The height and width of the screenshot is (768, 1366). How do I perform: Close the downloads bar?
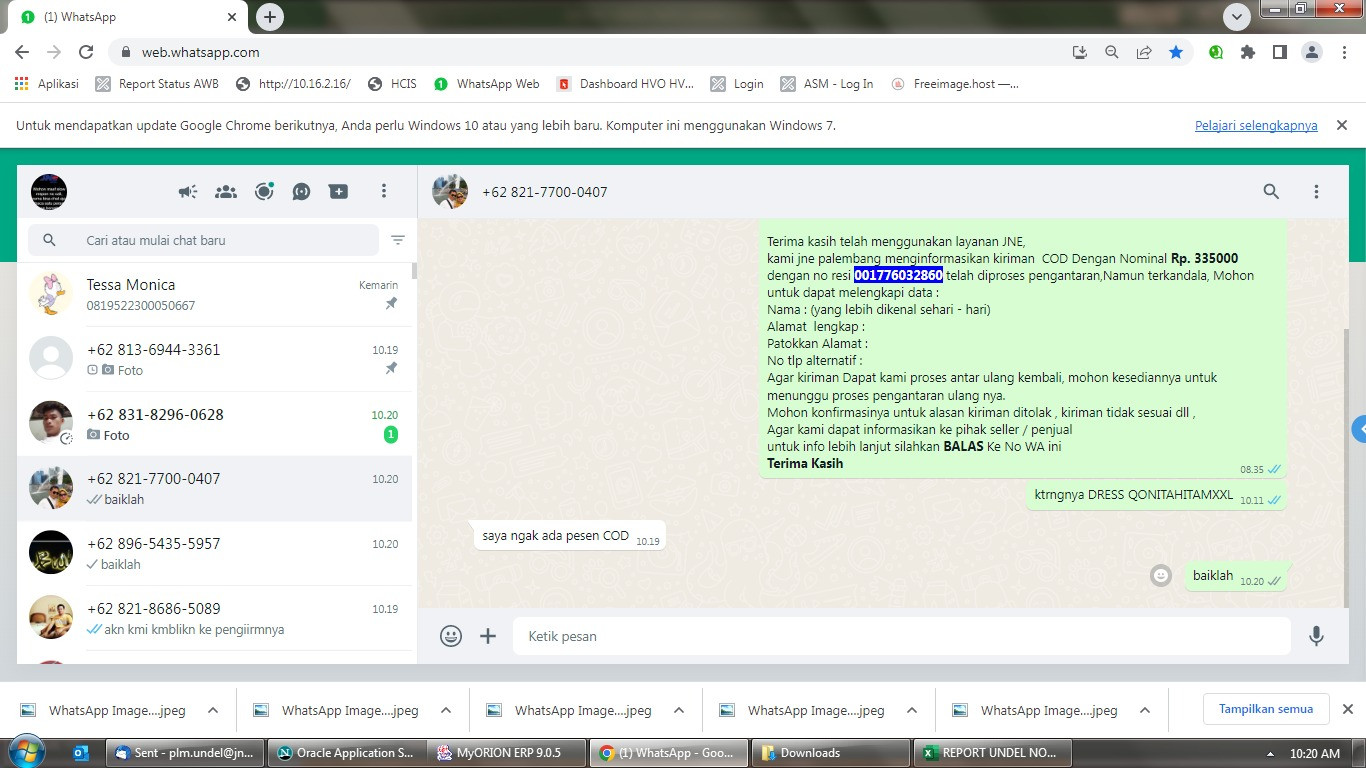click(1347, 709)
